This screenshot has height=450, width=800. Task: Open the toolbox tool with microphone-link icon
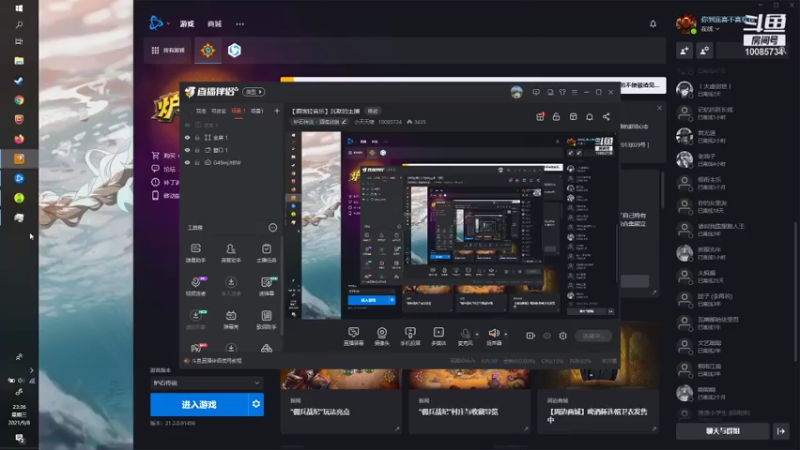tap(195, 286)
